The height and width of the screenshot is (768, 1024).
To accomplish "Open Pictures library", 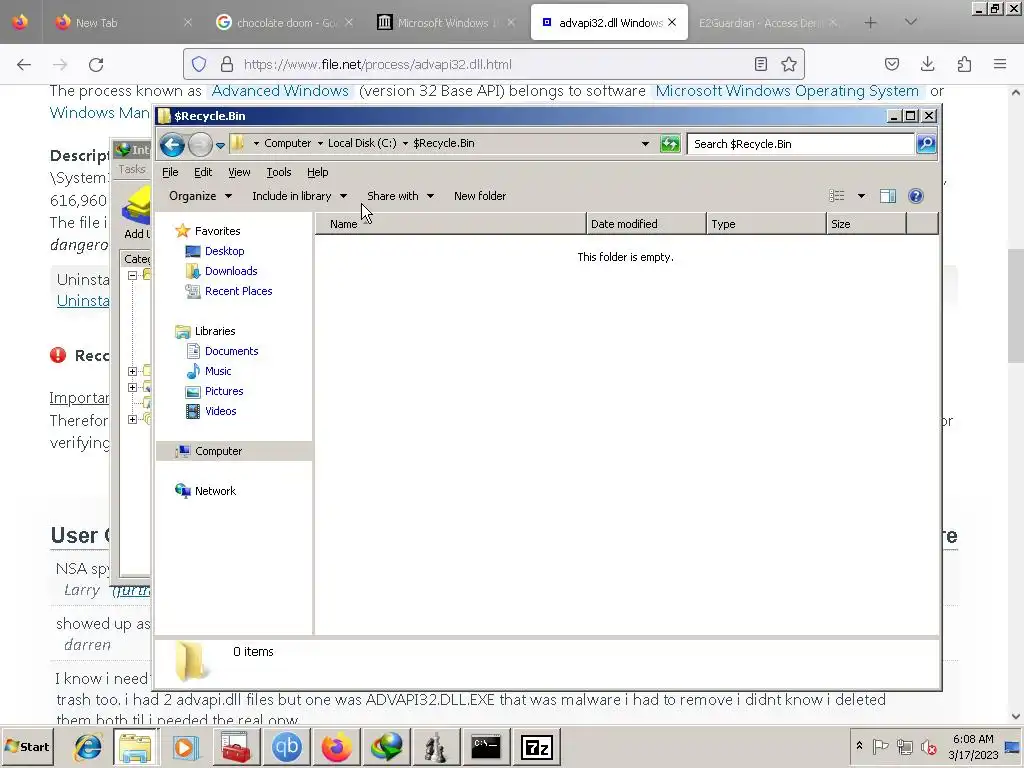I will pyautogui.click(x=223, y=391).
